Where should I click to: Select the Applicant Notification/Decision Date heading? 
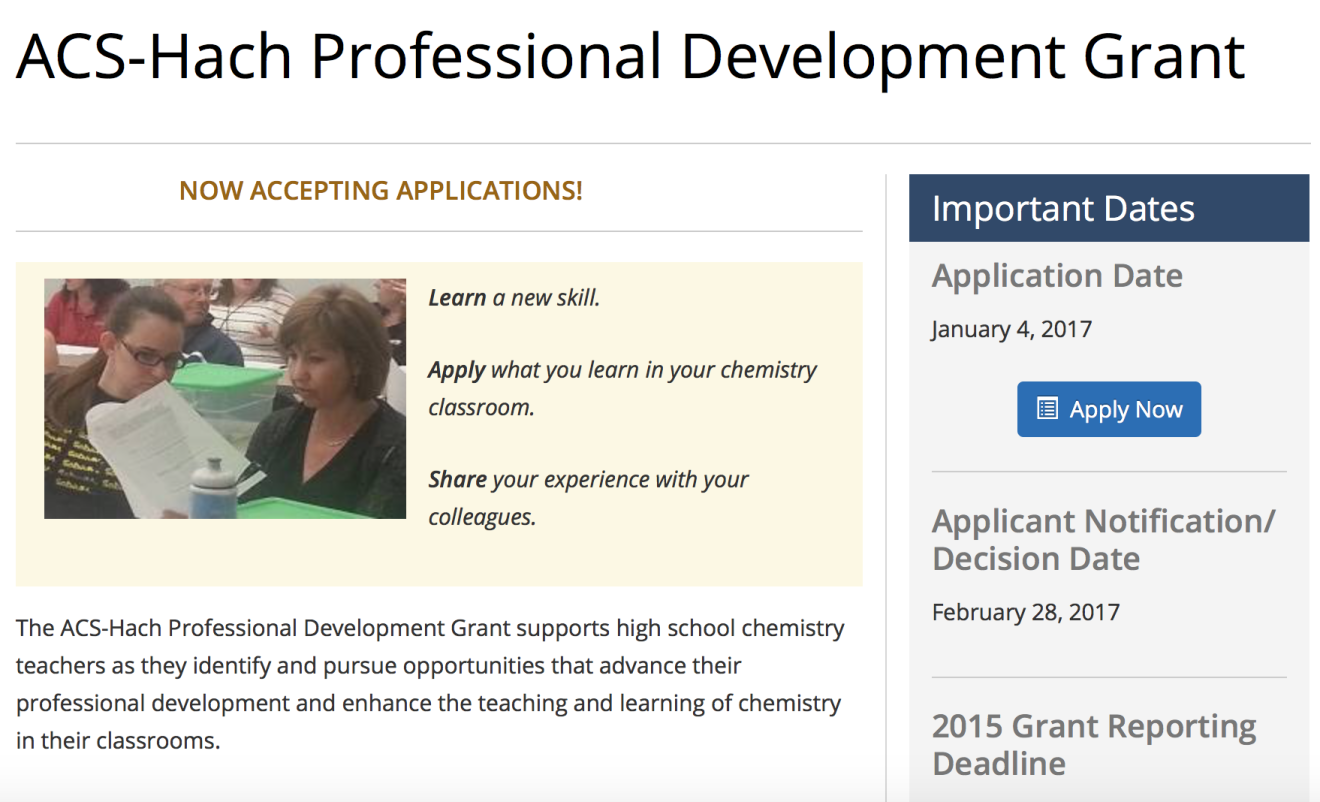pyautogui.click(x=1104, y=539)
